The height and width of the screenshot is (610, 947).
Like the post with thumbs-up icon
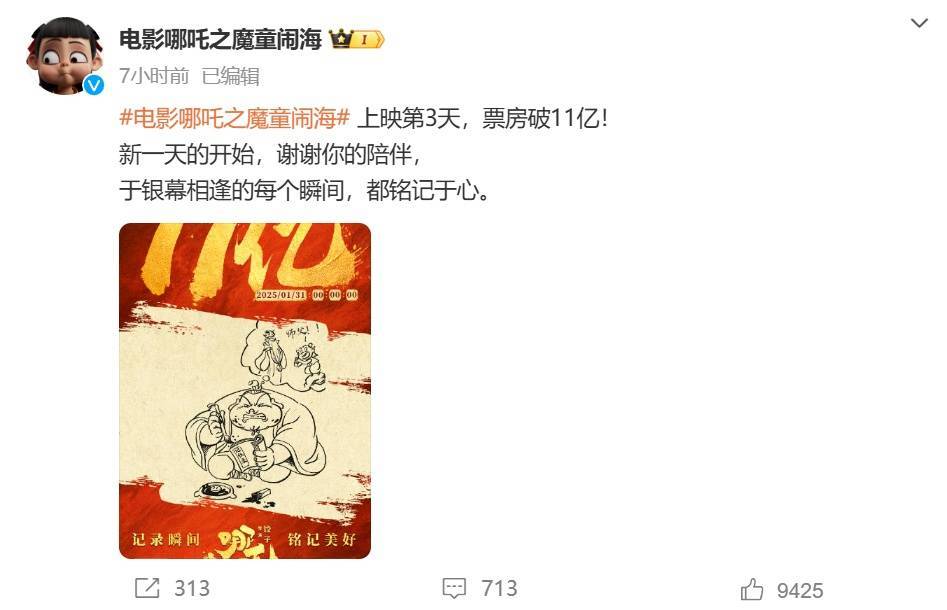coord(752,589)
